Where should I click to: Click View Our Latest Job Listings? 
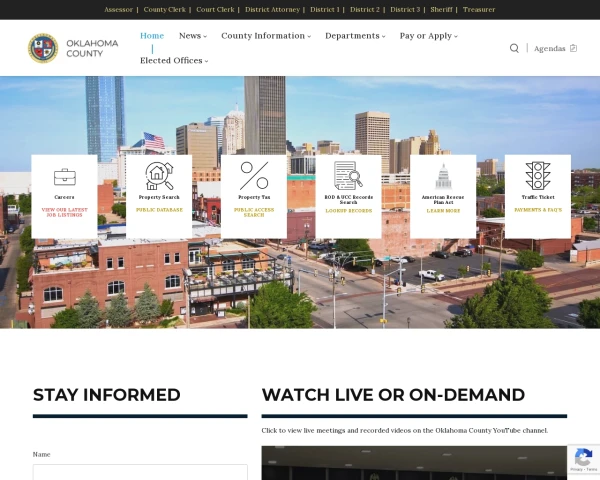coord(65,212)
